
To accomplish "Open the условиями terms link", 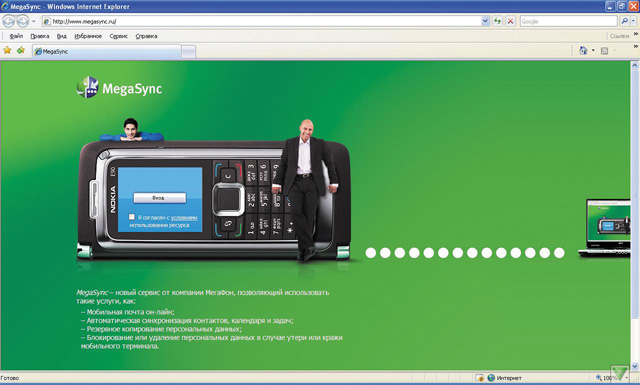I will [184, 218].
